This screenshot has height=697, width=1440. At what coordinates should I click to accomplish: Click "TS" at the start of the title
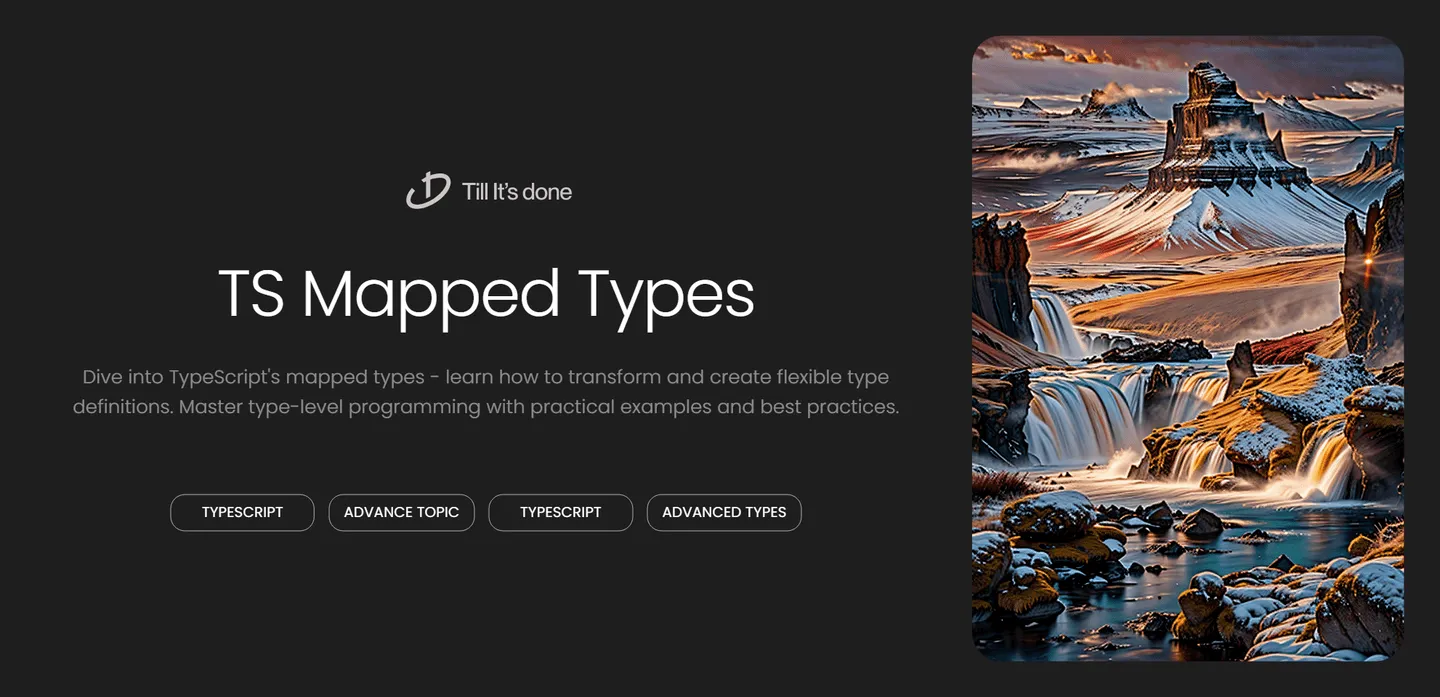point(251,294)
